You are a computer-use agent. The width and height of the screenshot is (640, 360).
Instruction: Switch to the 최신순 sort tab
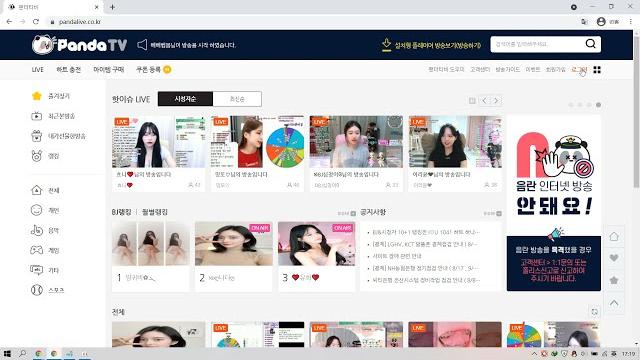pyautogui.click(x=237, y=99)
